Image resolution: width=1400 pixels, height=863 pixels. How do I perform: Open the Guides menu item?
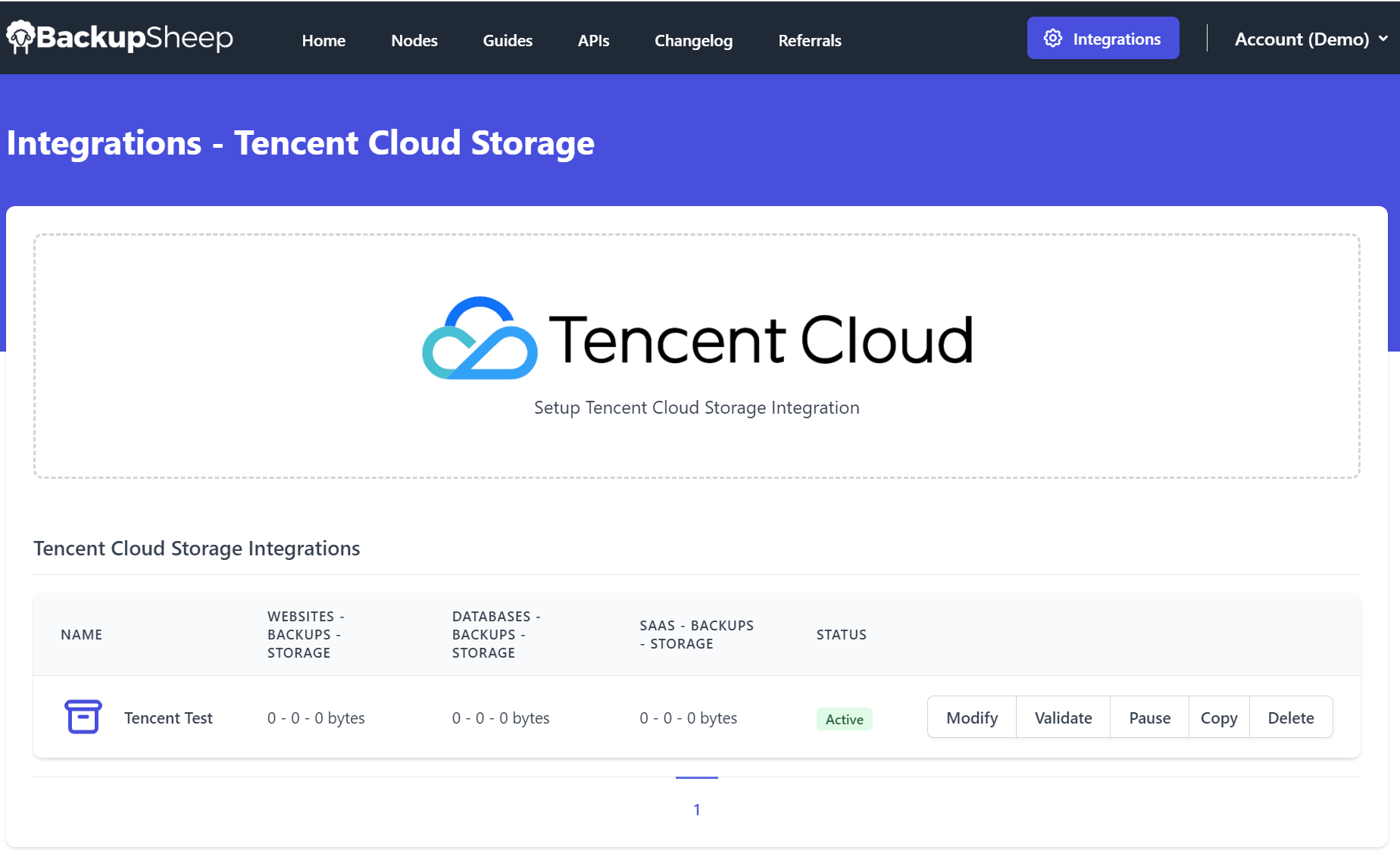coord(508,41)
